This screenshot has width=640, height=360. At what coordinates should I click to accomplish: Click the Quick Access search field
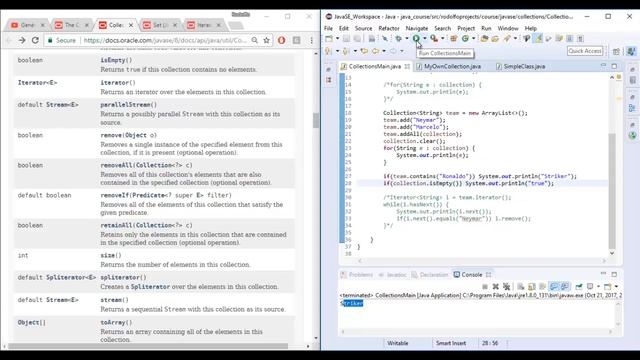click(x=585, y=51)
